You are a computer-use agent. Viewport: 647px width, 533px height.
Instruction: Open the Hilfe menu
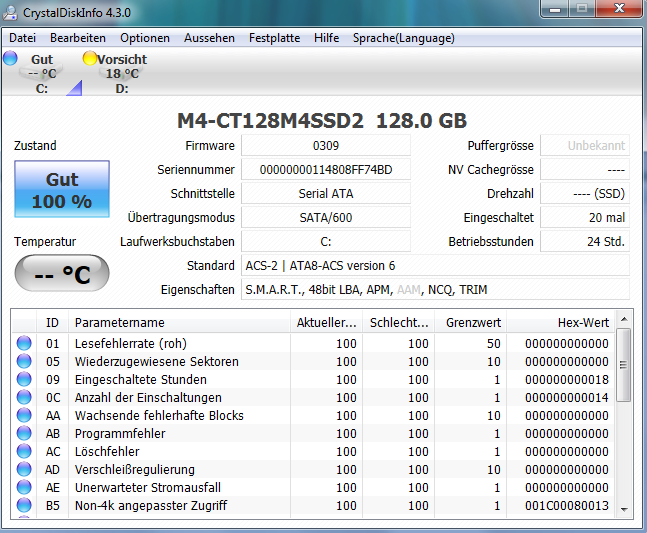click(x=326, y=38)
